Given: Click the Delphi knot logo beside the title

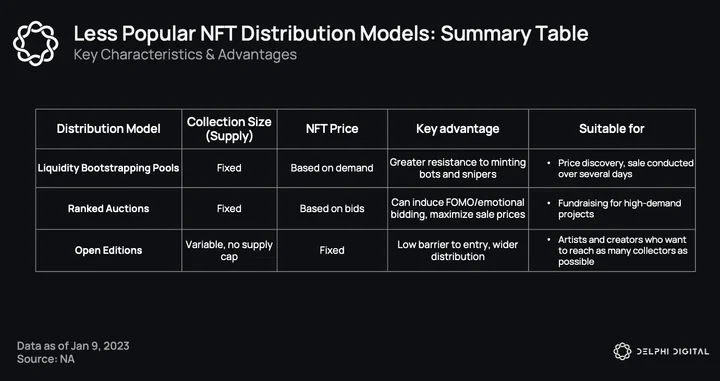Looking at the screenshot, I should [36, 43].
